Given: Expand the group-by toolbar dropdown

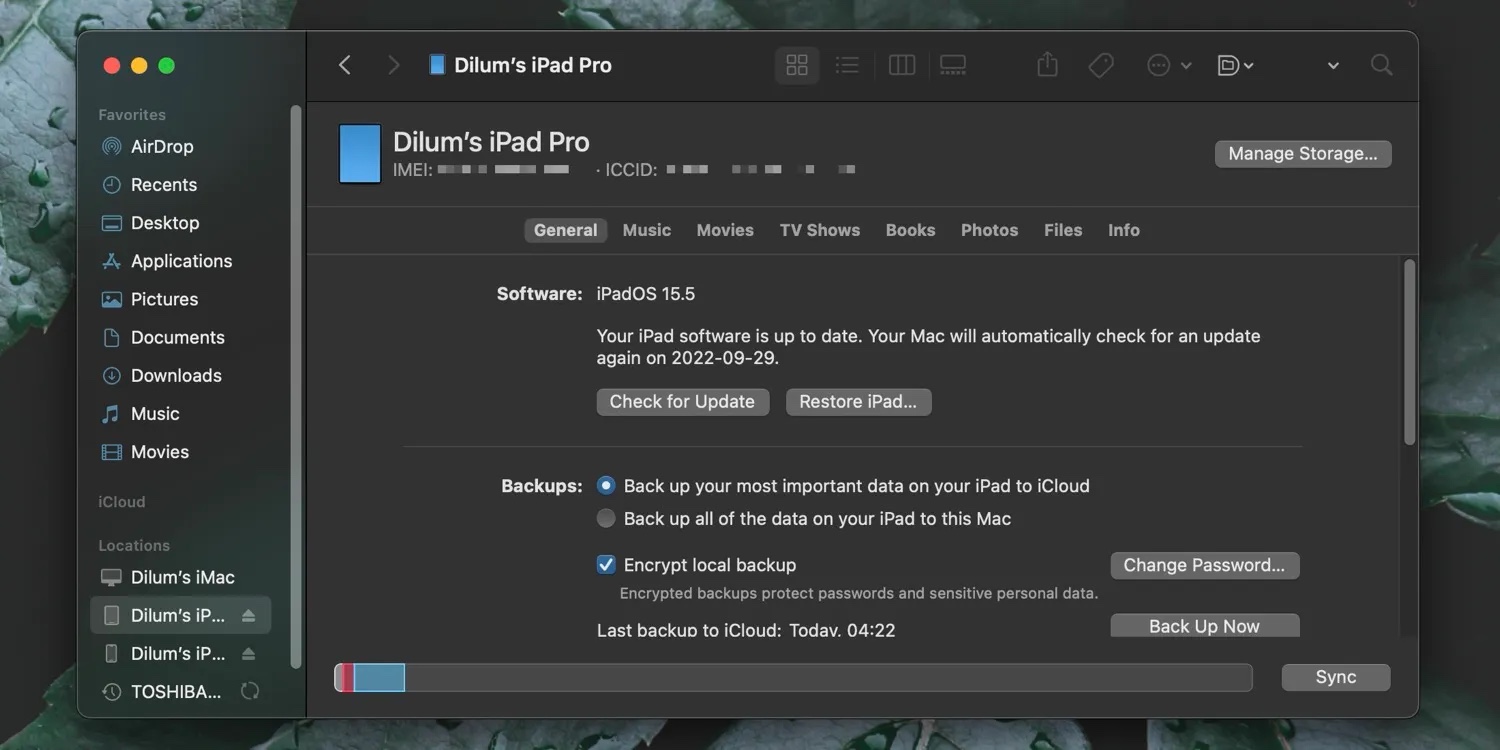Looking at the screenshot, I should point(1236,66).
